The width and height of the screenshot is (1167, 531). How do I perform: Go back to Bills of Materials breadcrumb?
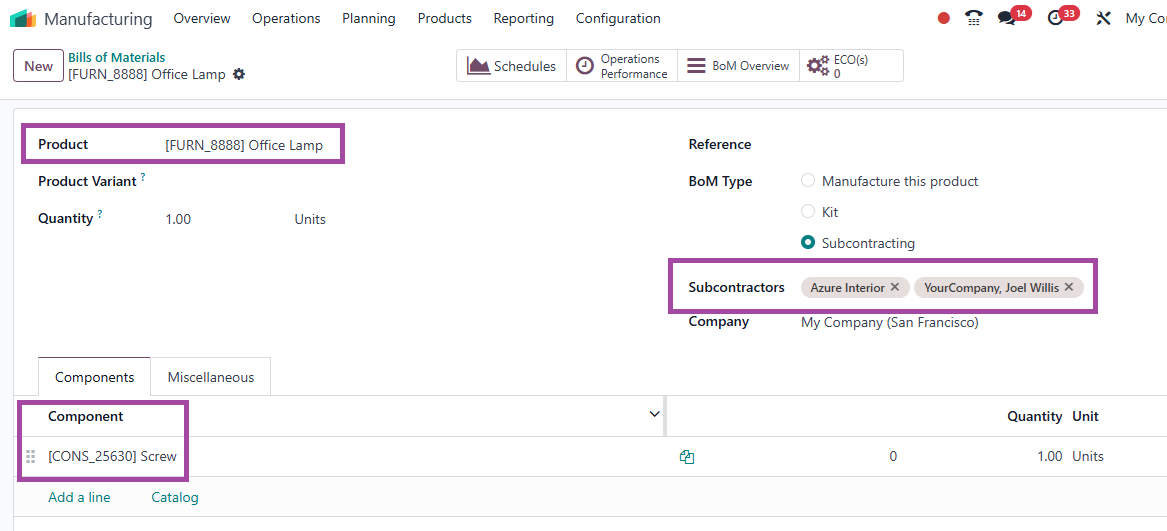[x=117, y=57]
